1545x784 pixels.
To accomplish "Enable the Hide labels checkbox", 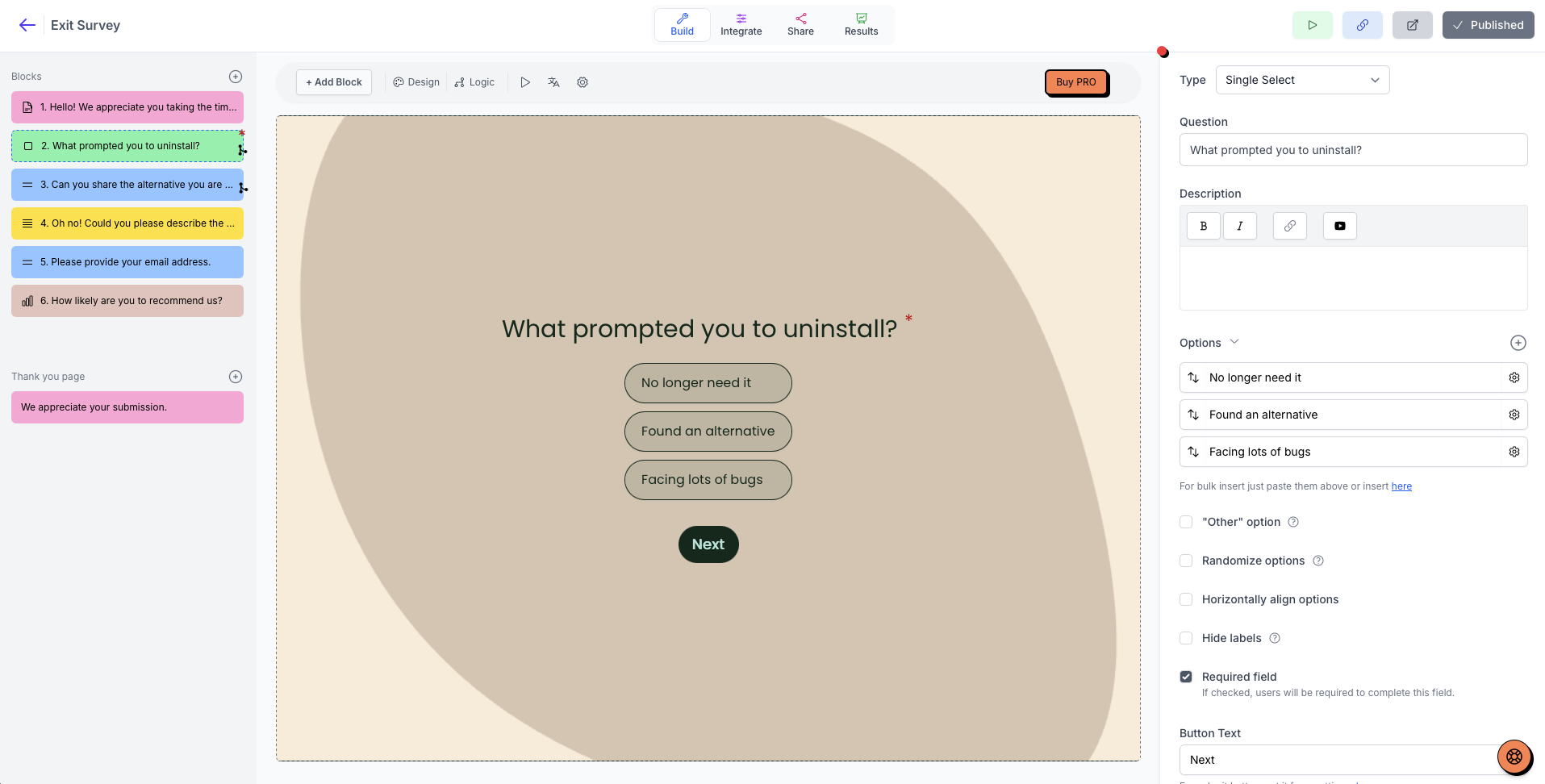I will pos(1186,638).
